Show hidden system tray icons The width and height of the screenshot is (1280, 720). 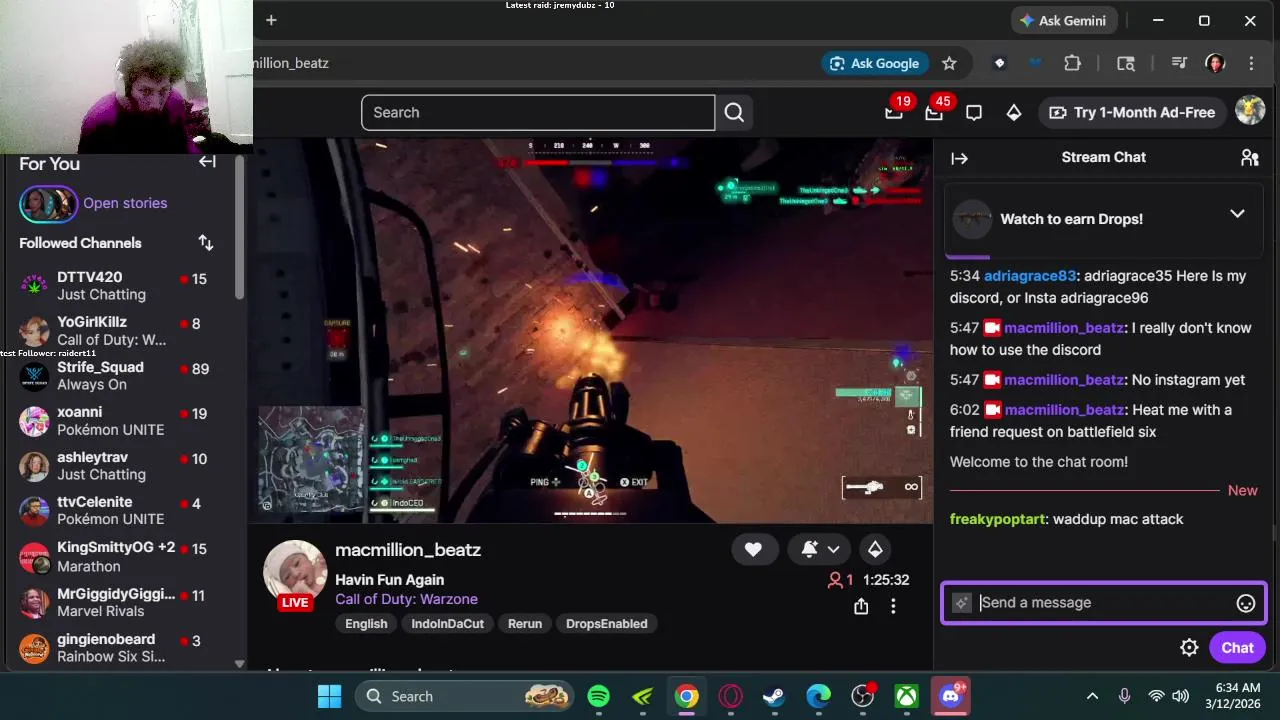click(x=1092, y=696)
